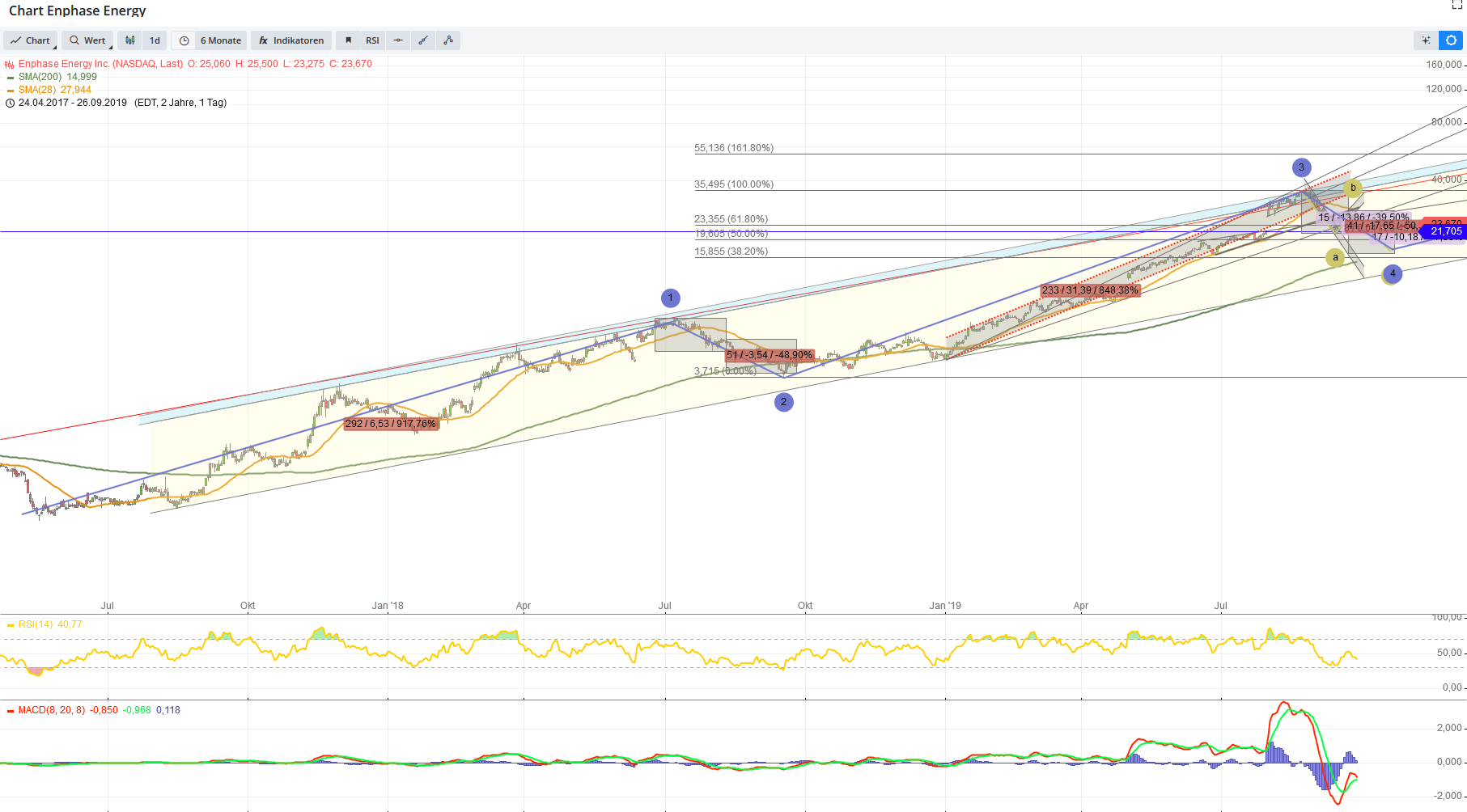Toggle the RSI toolbar button
The height and width of the screenshot is (812, 1467).
click(x=372, y=40)
